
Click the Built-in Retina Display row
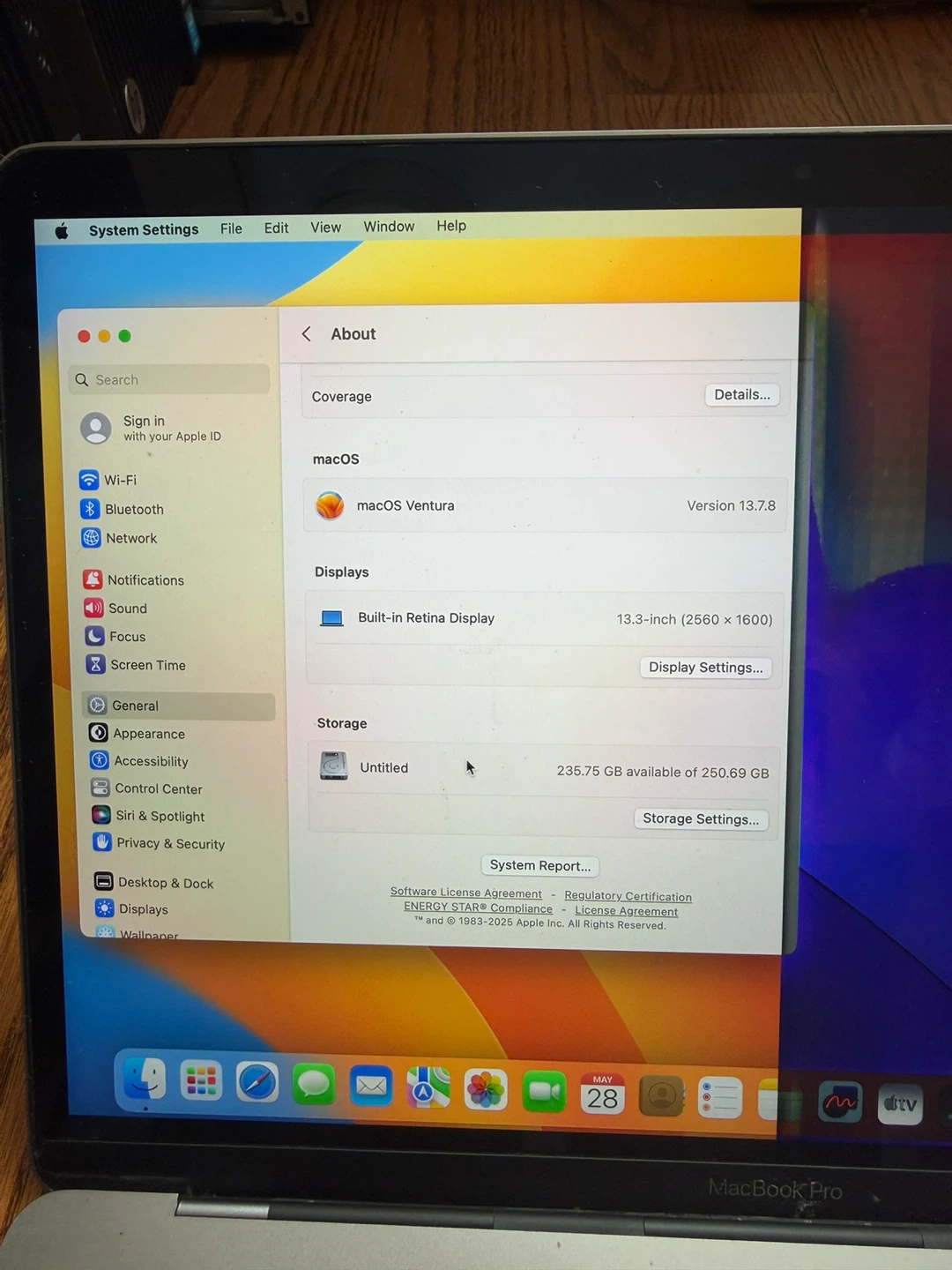tap(544, 618)
